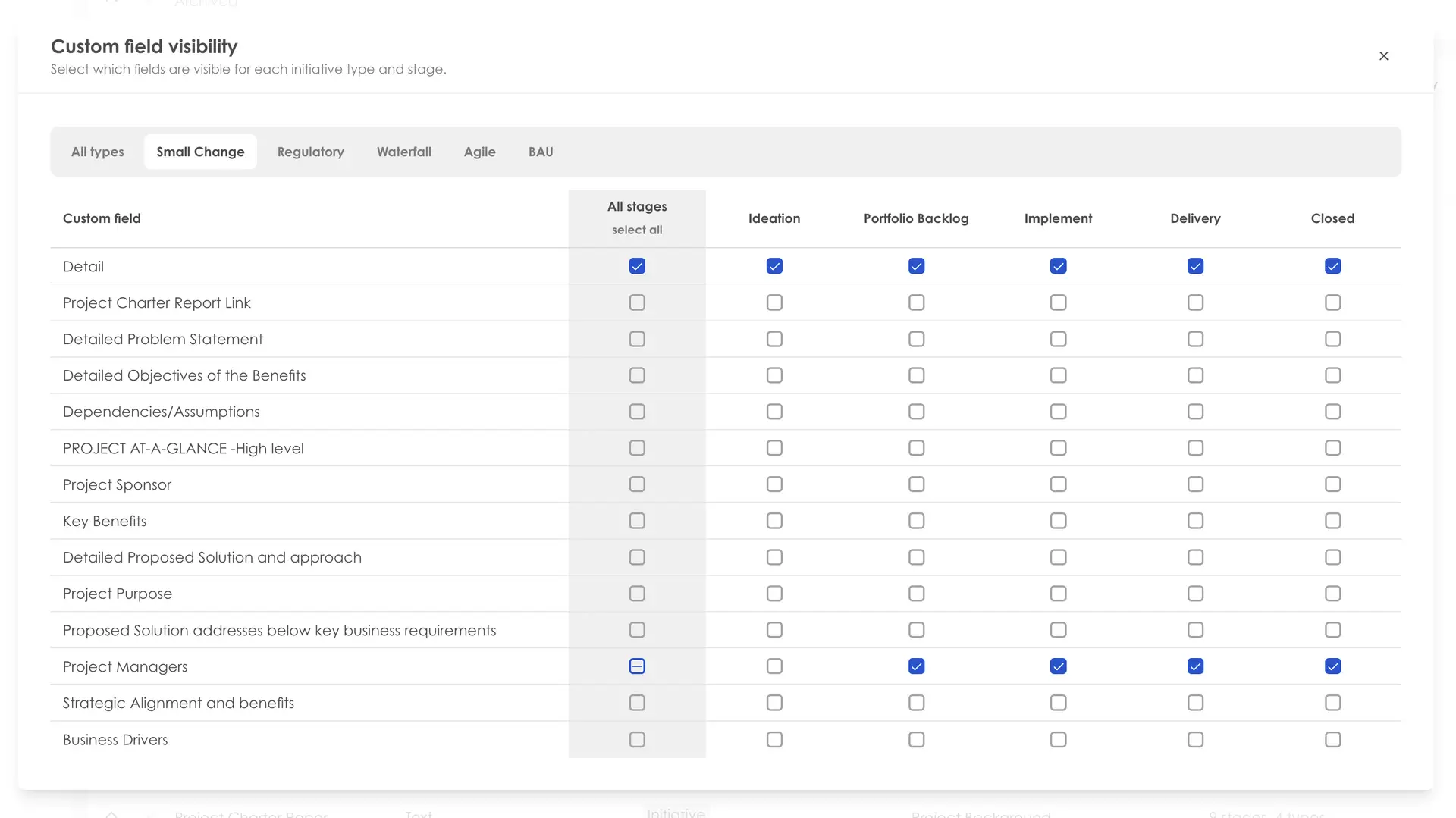This screenshot has width=1456, height=818.
Task: Enable PROJECT AT-A-GLANCE -High level for Delivery
Action: pyautogui.click(x=1196, y=448)
